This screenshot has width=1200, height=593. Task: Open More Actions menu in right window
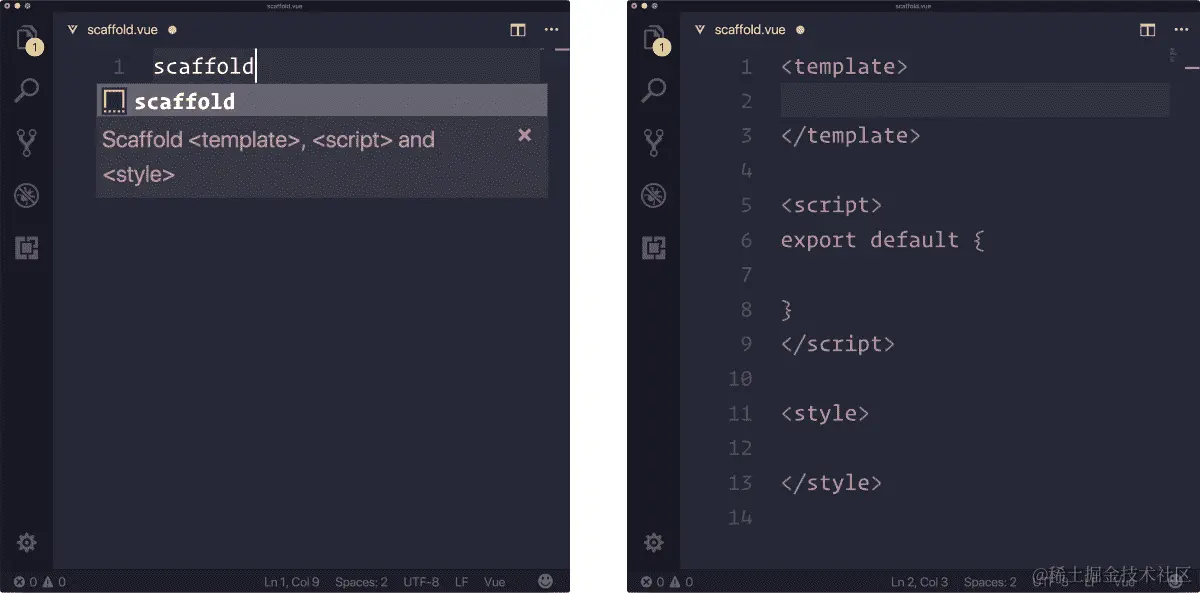coord(1179,30)
